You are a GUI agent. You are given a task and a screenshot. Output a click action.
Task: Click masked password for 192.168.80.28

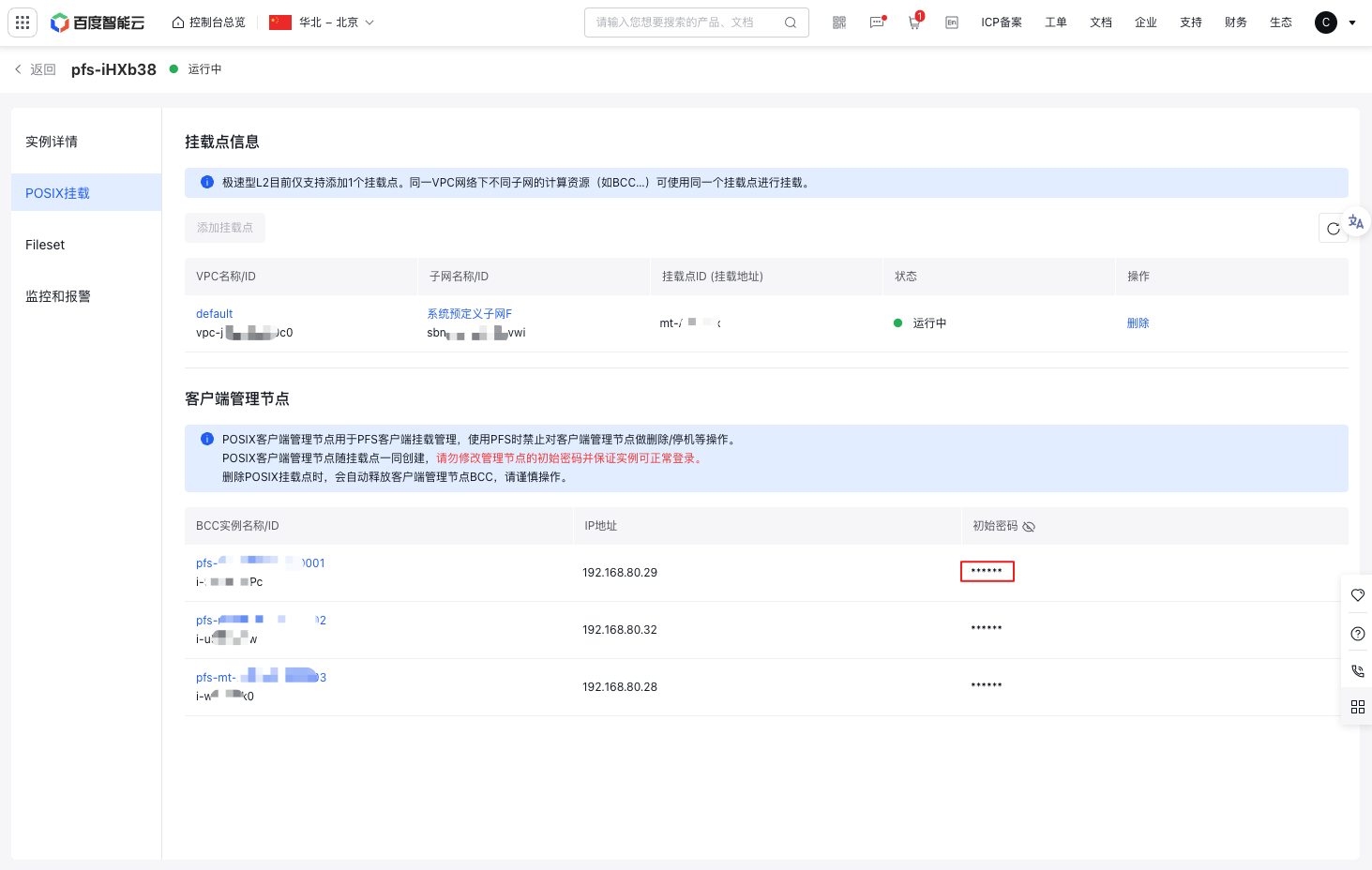987,685
